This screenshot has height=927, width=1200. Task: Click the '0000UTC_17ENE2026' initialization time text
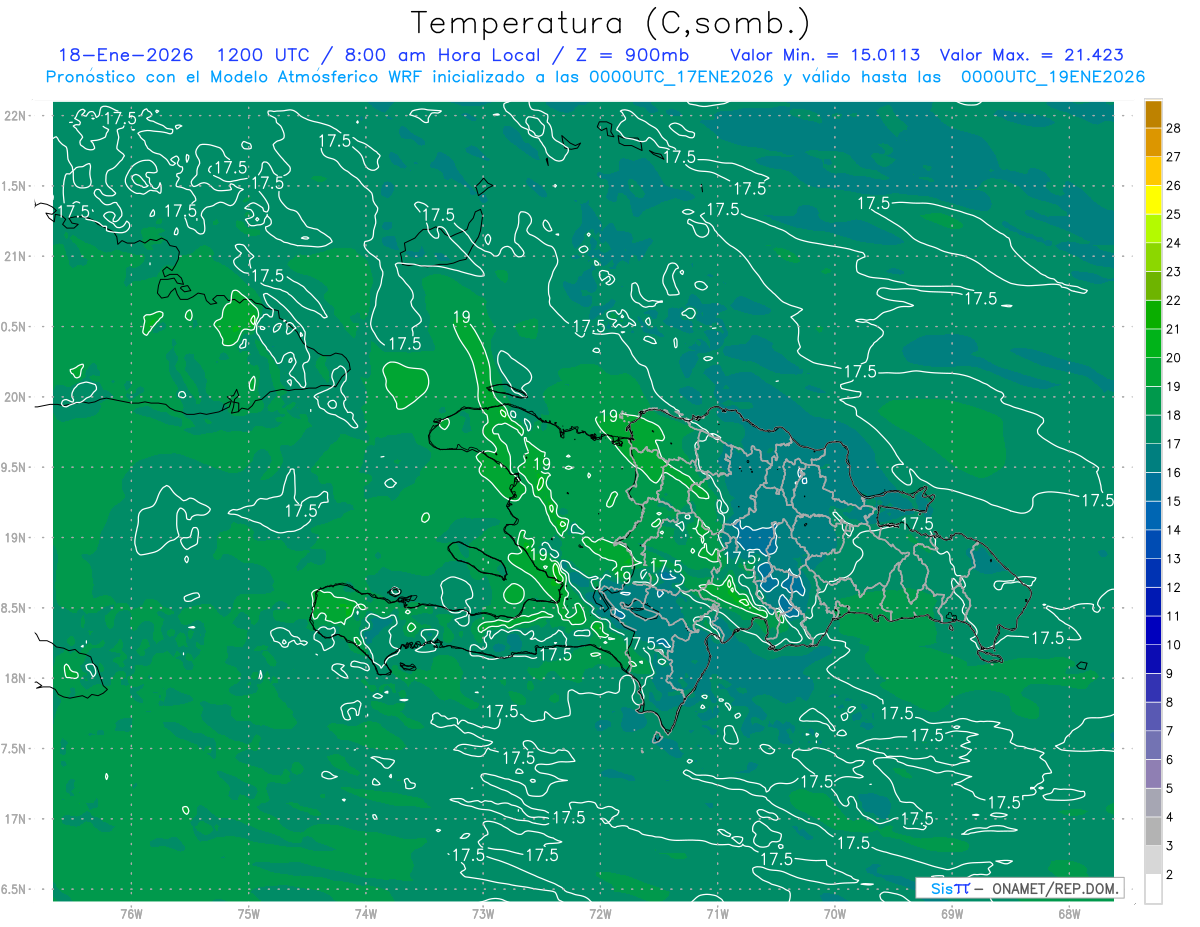click(681, 77)
